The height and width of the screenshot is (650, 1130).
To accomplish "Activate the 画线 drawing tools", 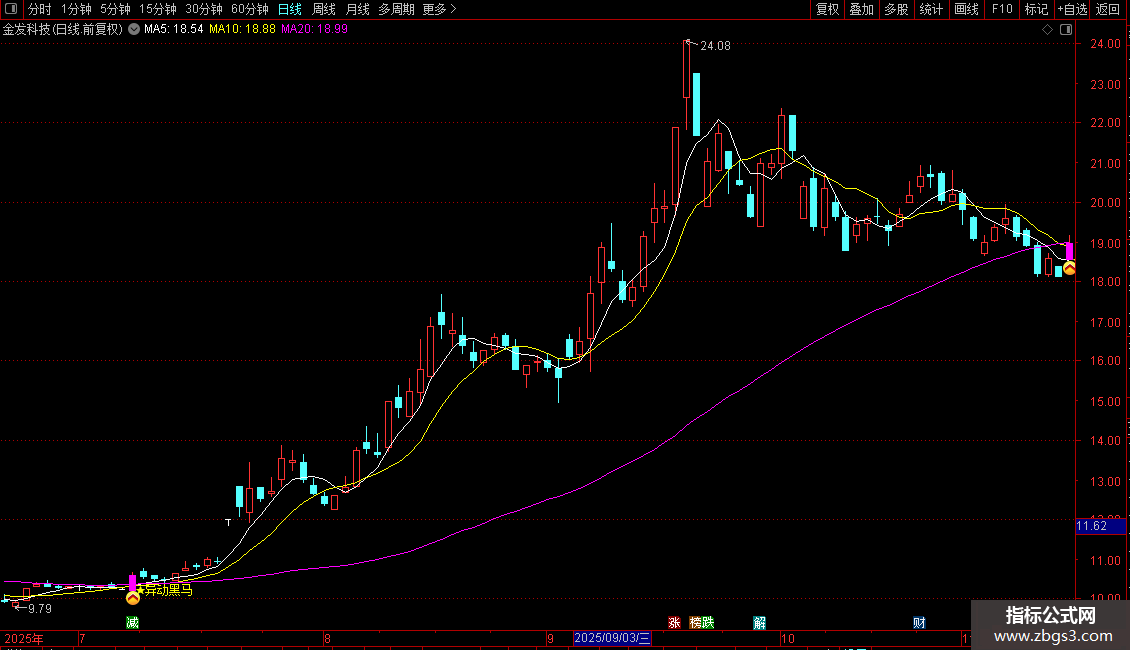I will 966,9.
